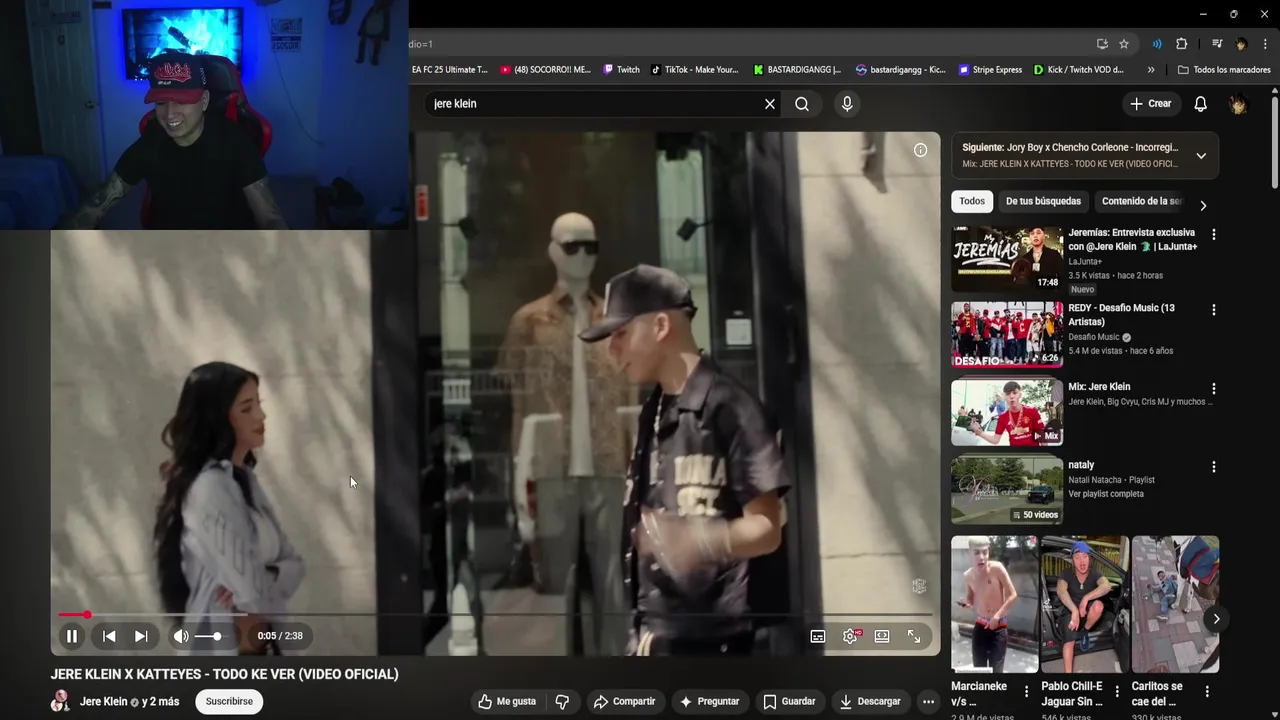Image resolution: width=1280 pixels, height=720 pixels.
Task: Open browser extensions puzzle icon
Action: 1181,44
